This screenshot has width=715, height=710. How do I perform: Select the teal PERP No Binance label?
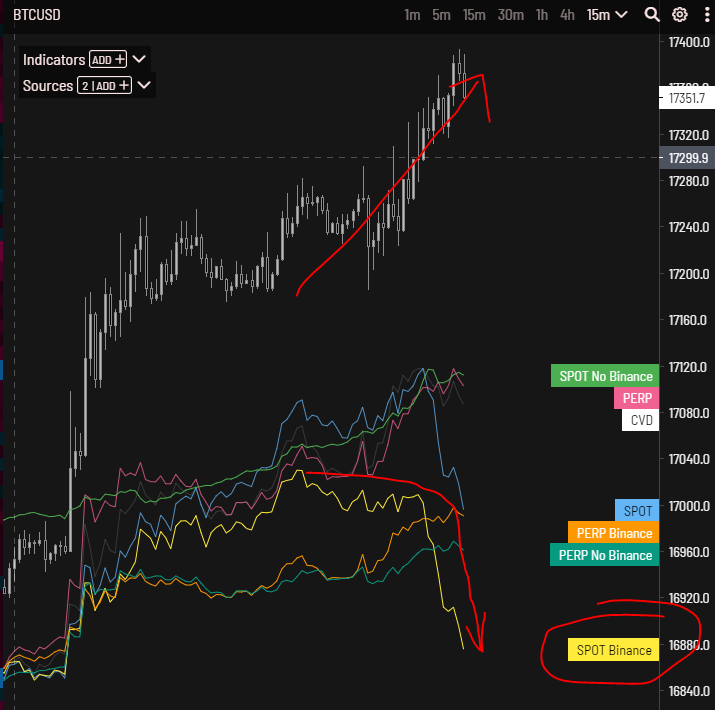604,555
